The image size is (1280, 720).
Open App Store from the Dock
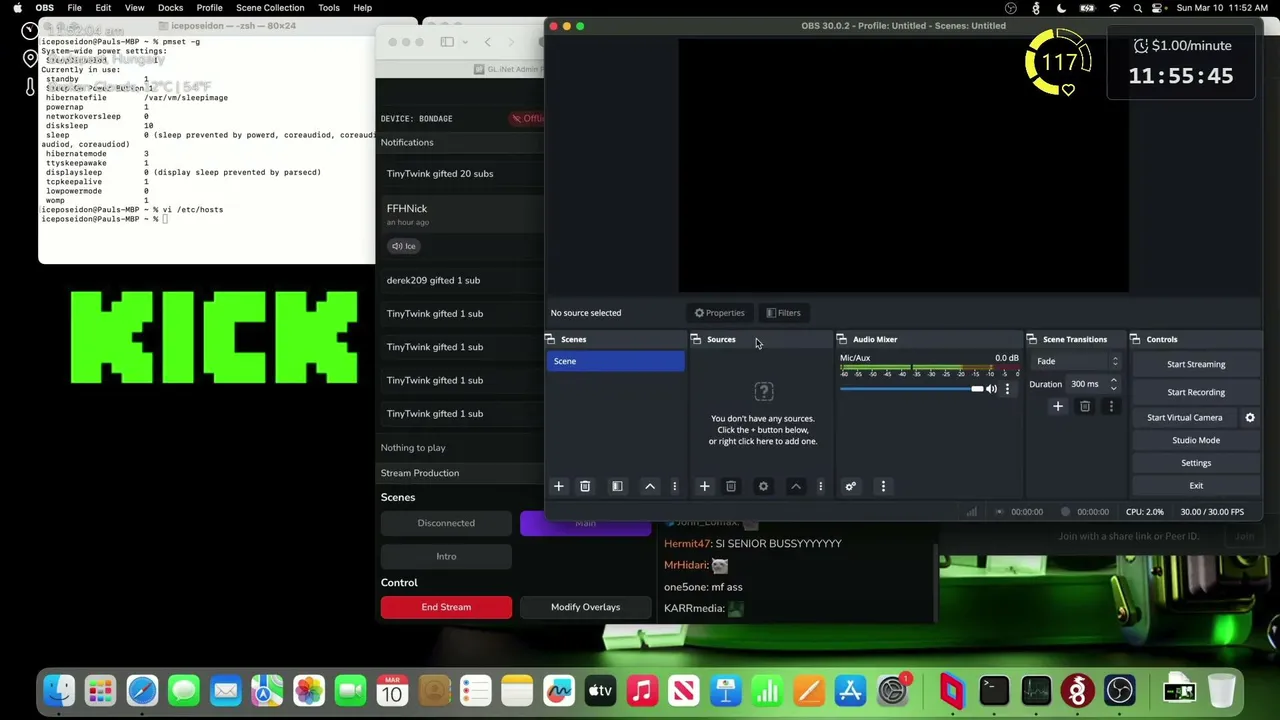pyautogui.click(x=850, y=690)
